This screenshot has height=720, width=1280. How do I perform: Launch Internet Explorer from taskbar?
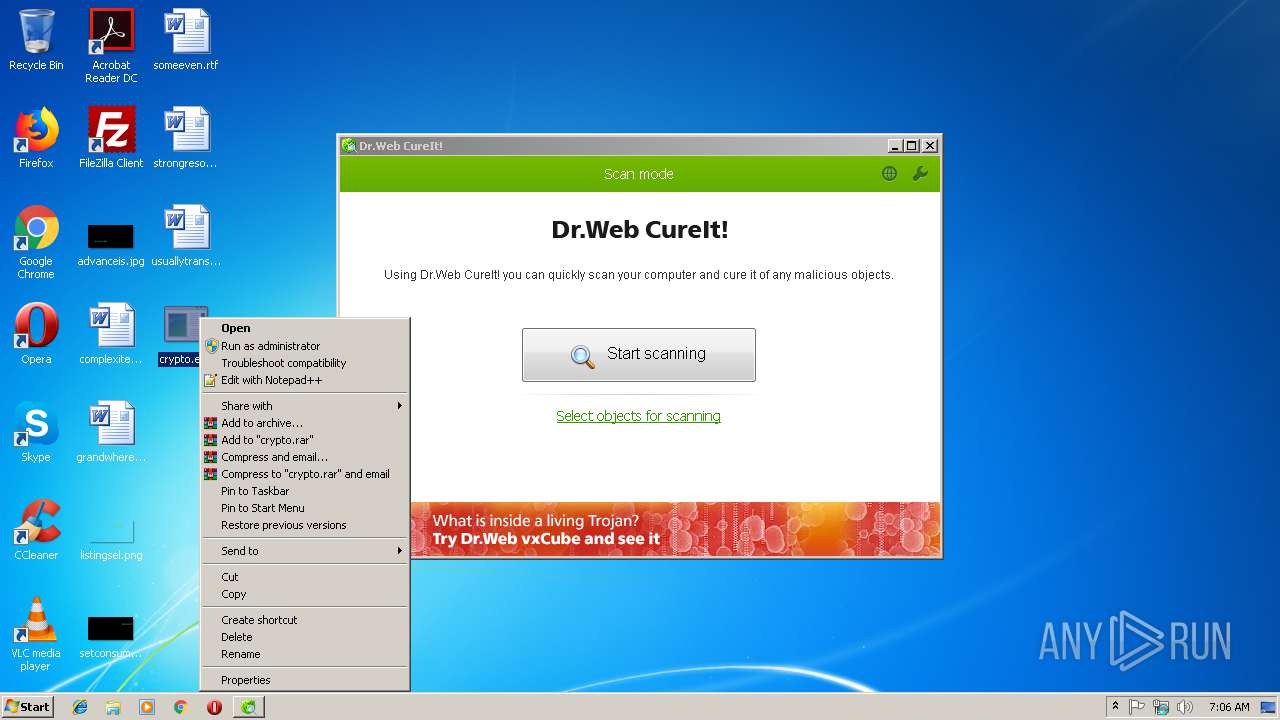coord(80,707)
